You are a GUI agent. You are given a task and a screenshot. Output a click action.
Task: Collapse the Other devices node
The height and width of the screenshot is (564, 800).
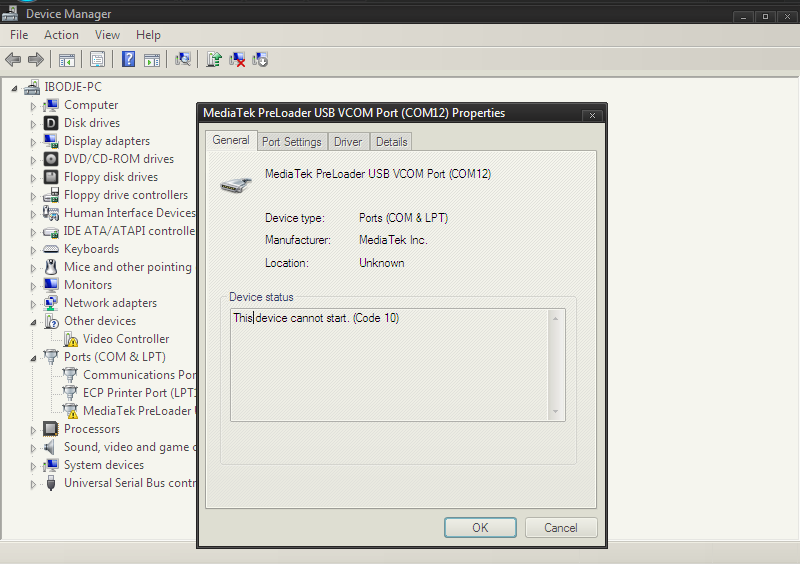33,322
